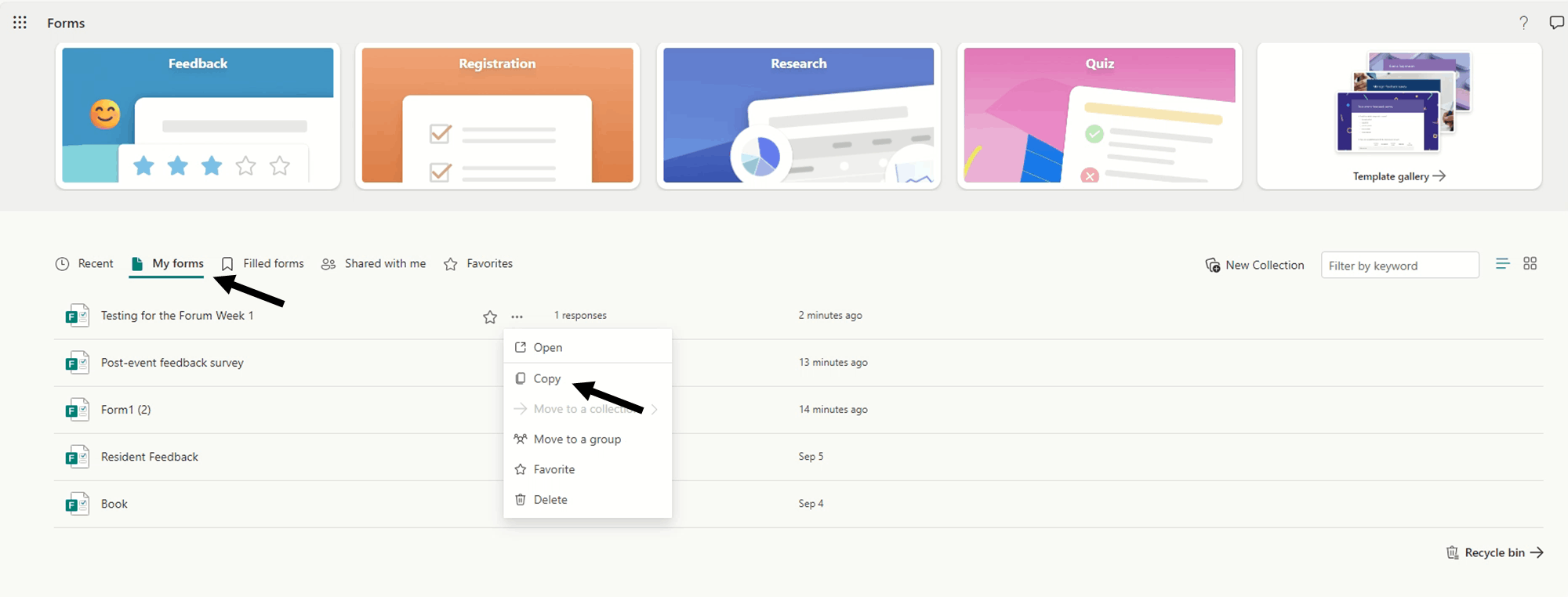This screenshot has height=597, width=1568.
Task: Click the 1 responses text
Action: point(580,316)
